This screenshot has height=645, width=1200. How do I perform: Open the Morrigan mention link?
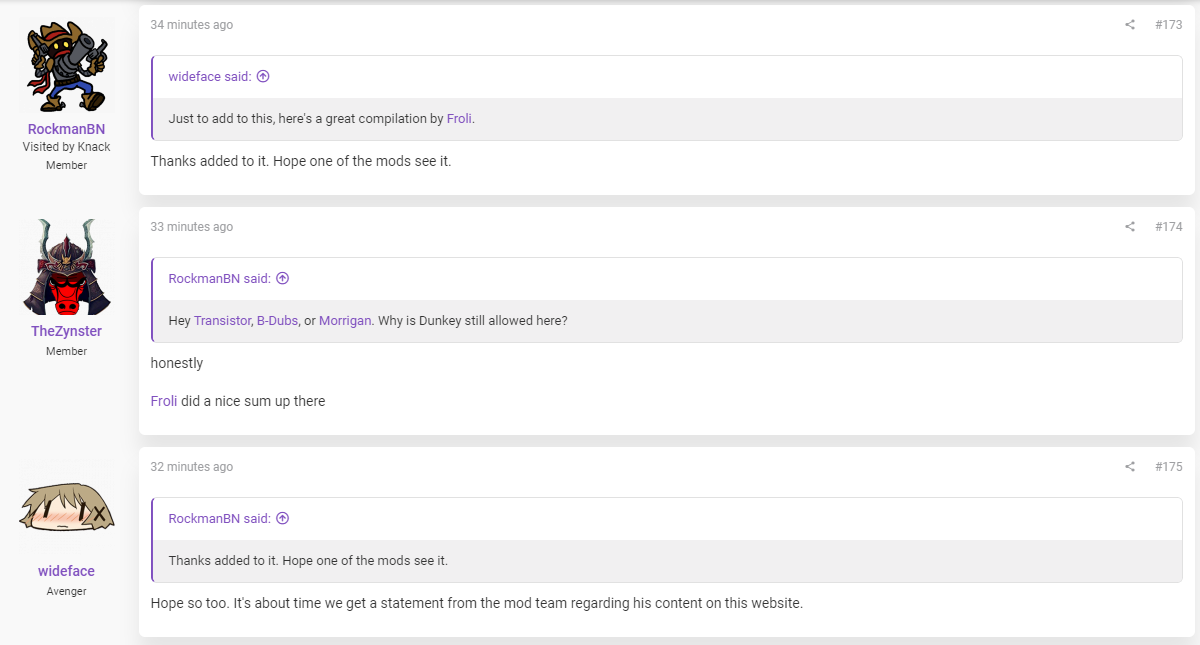tap(345, 321)
